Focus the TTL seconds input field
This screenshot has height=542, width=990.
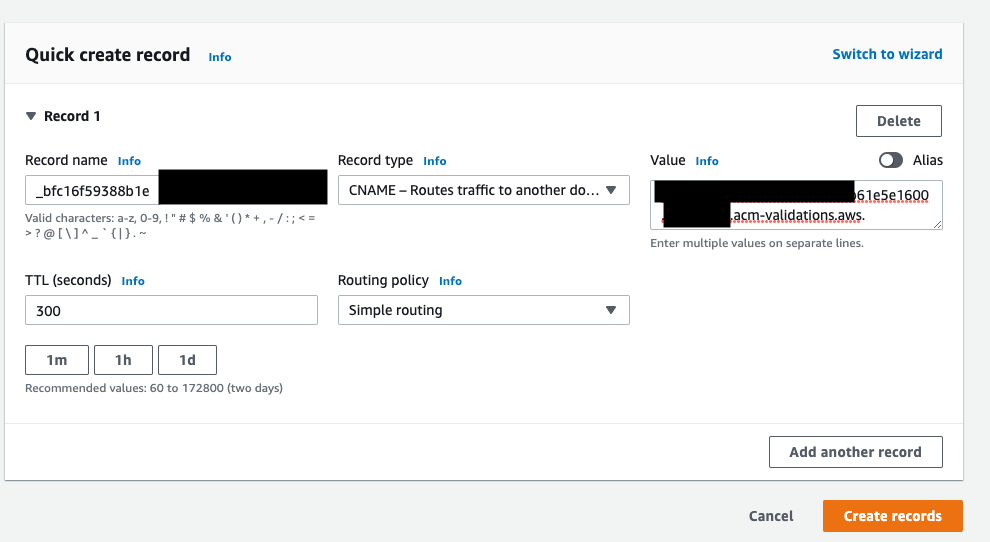171,310
